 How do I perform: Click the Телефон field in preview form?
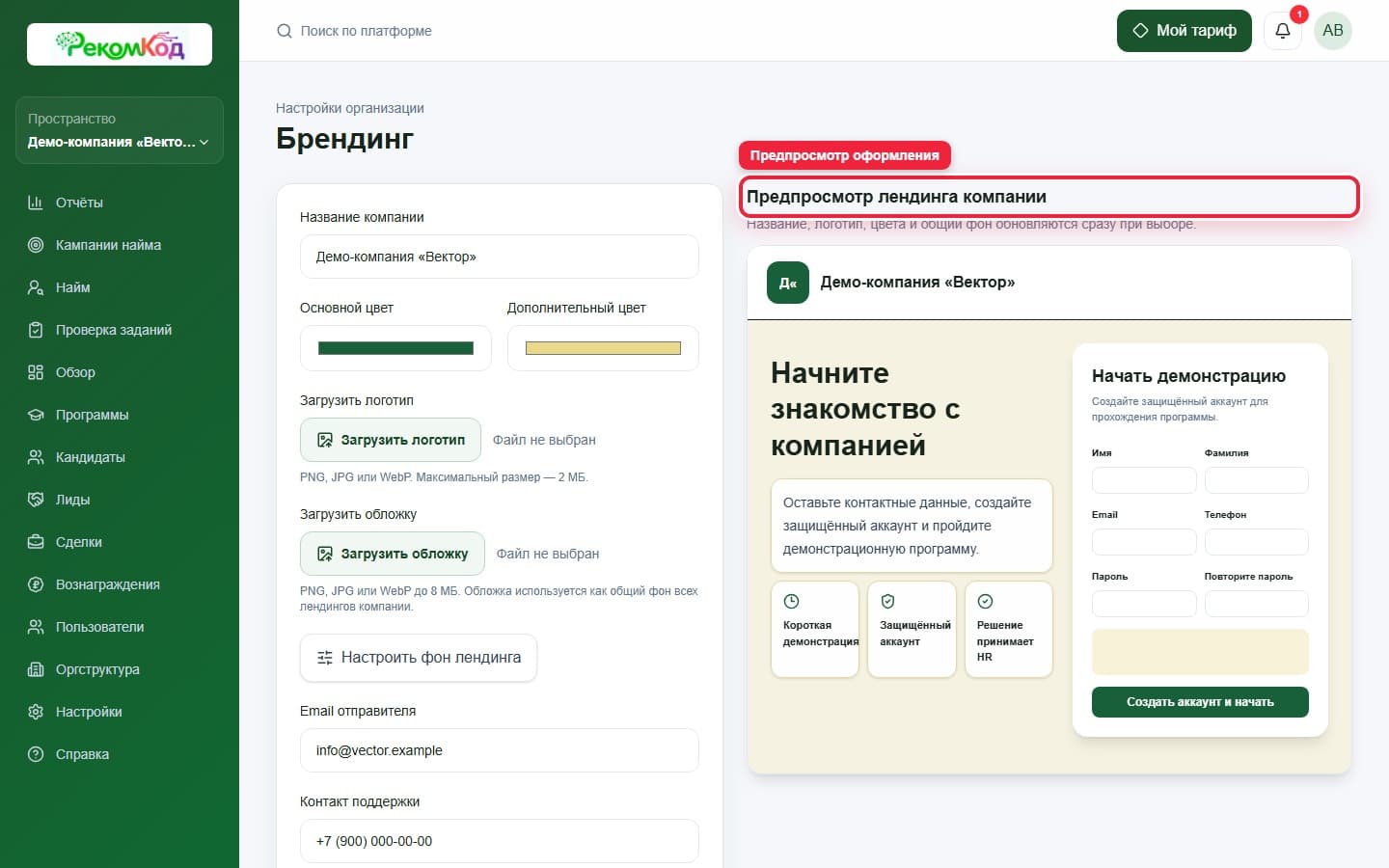coord(1257,542)
